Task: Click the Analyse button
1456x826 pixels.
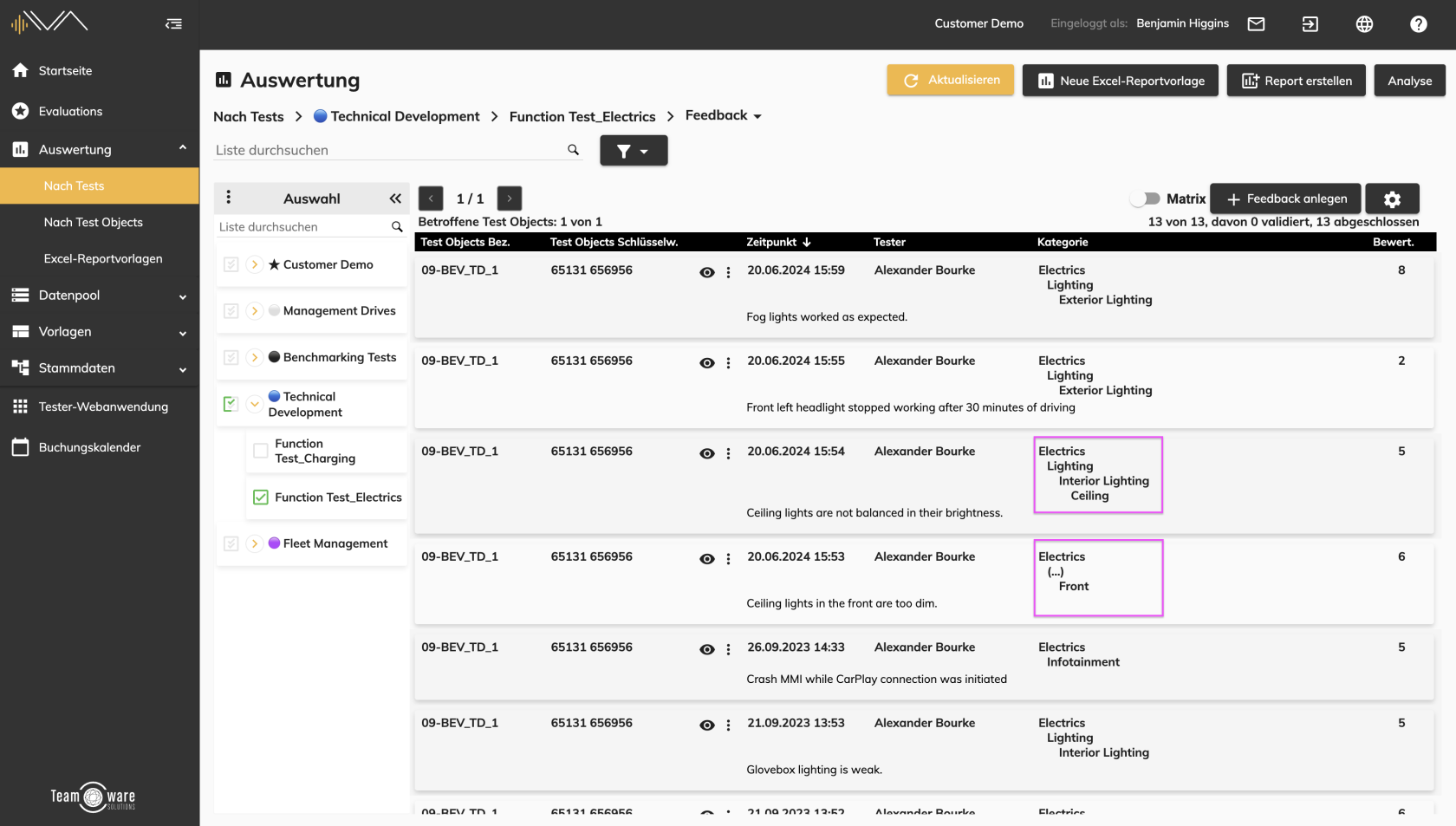Action: [x=1409, y=81]
